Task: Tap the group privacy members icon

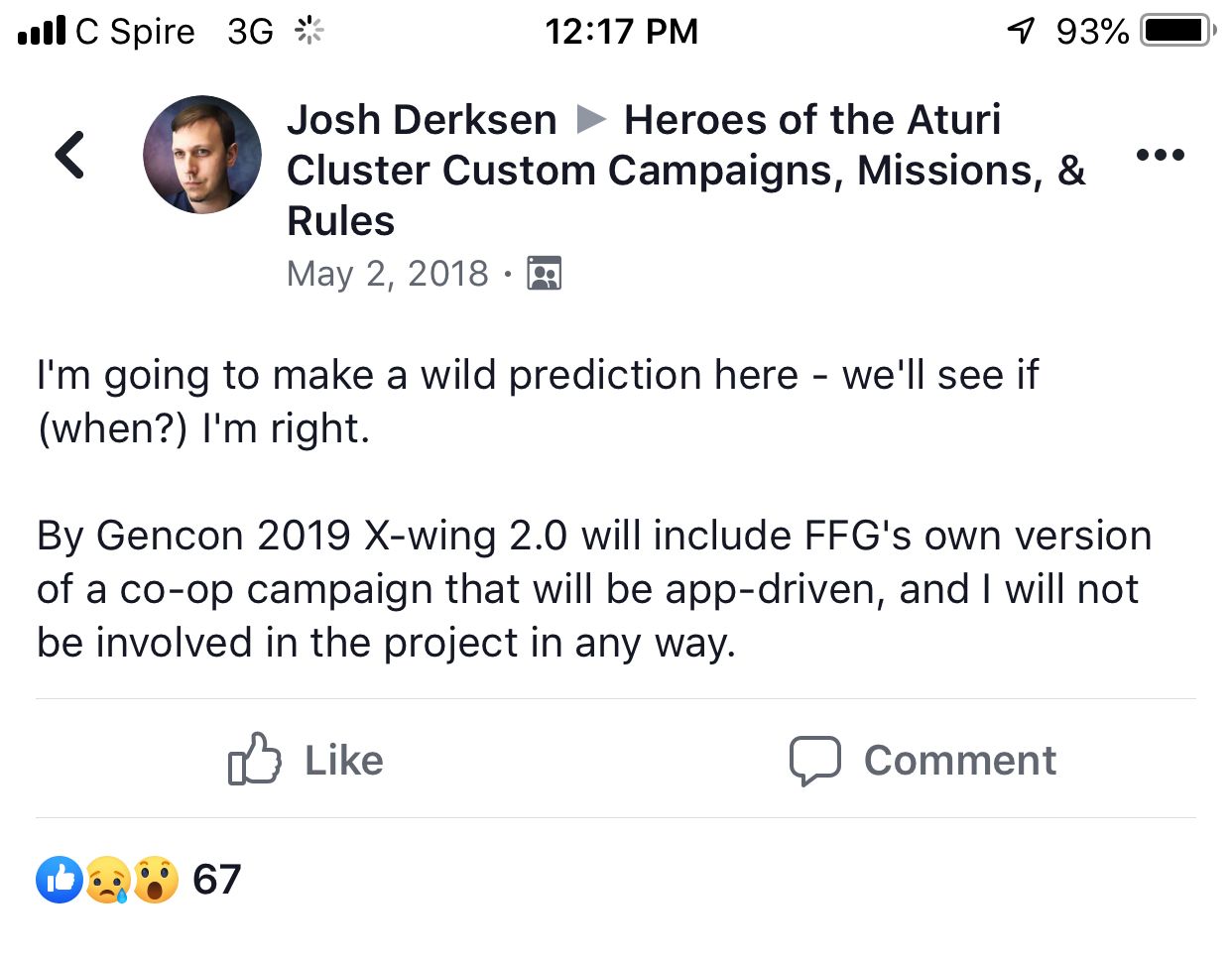Action: point(544,273)
